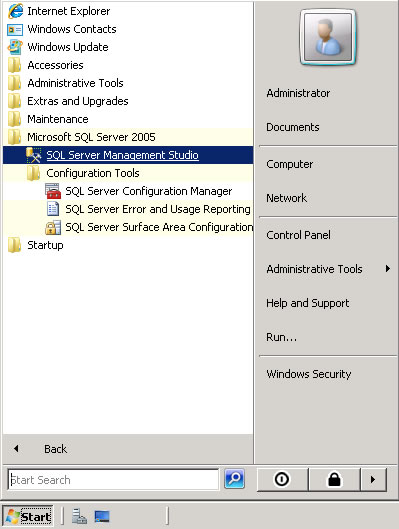Click the magnifier search button
Screen dimensions: 399x529
[234, 479]
